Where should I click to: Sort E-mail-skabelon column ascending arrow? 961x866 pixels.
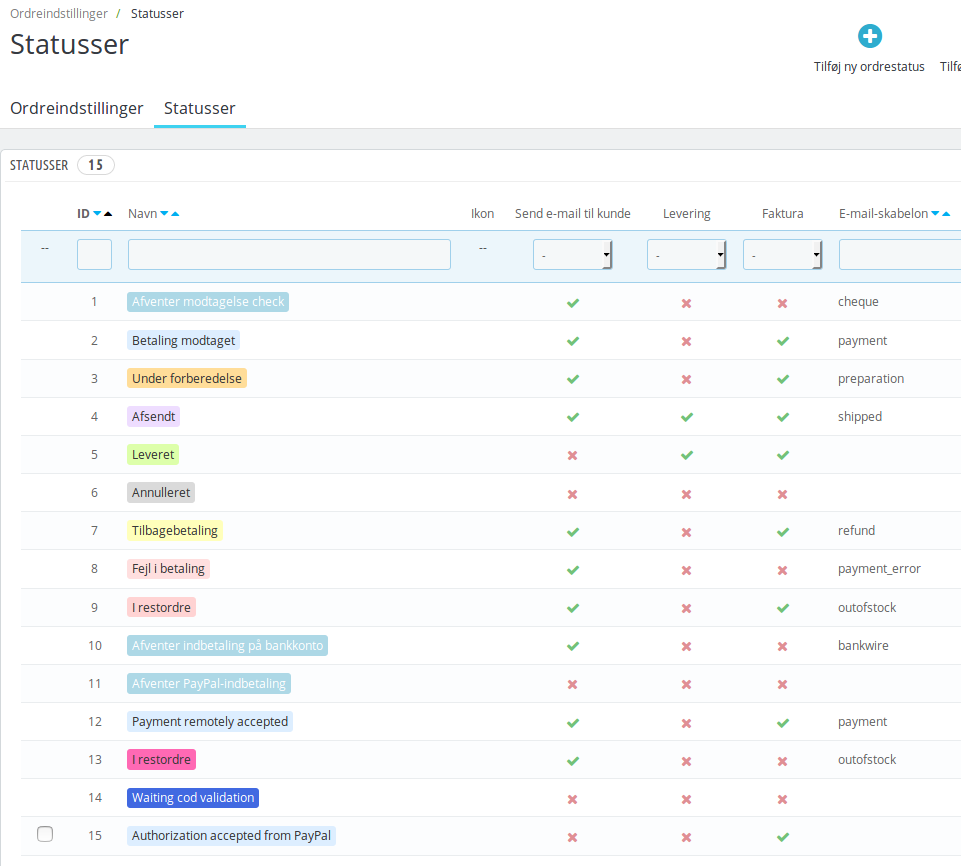tap(946, 213)
